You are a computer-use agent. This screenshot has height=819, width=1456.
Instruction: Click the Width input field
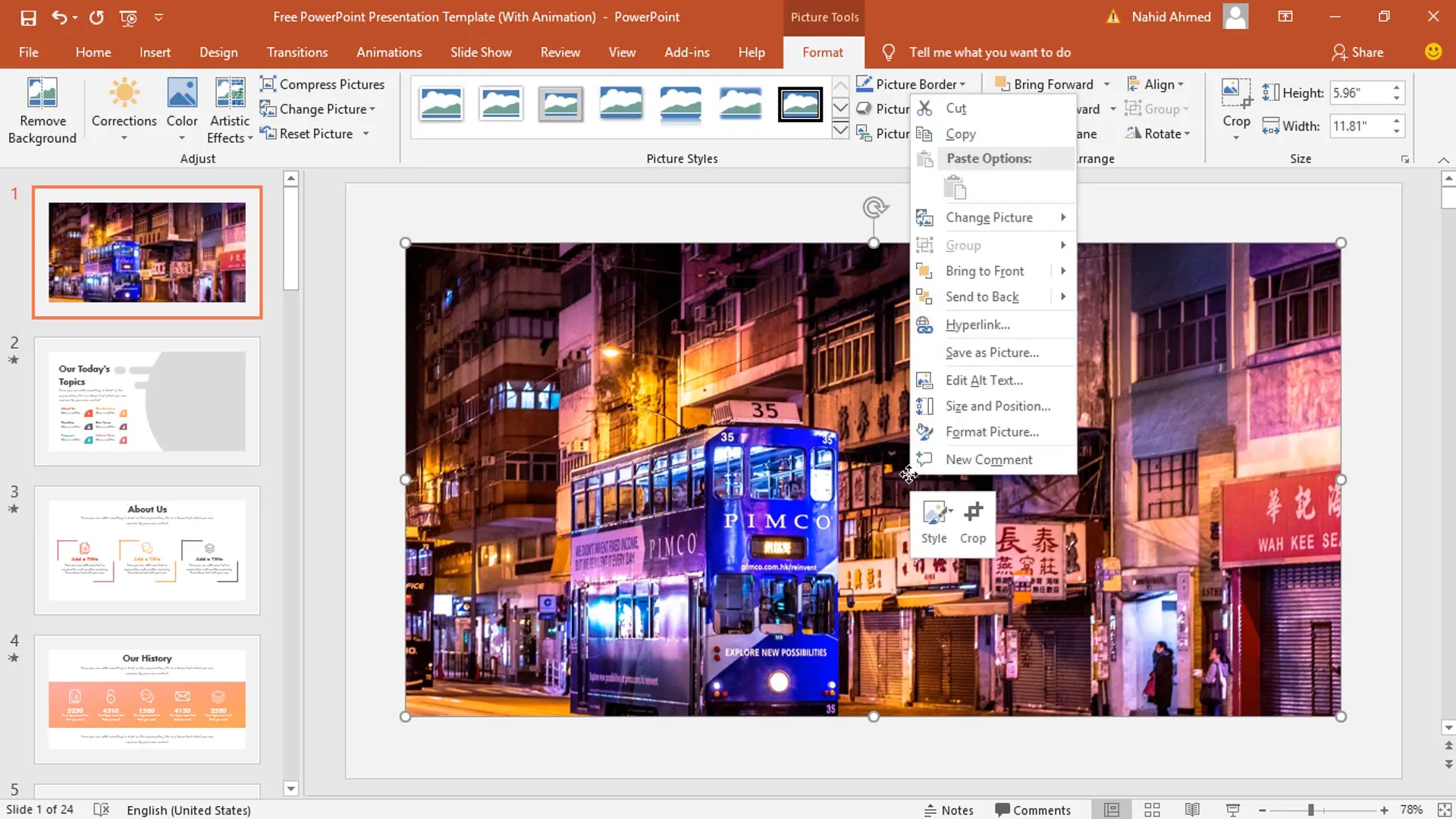(x=1361, y=126)
